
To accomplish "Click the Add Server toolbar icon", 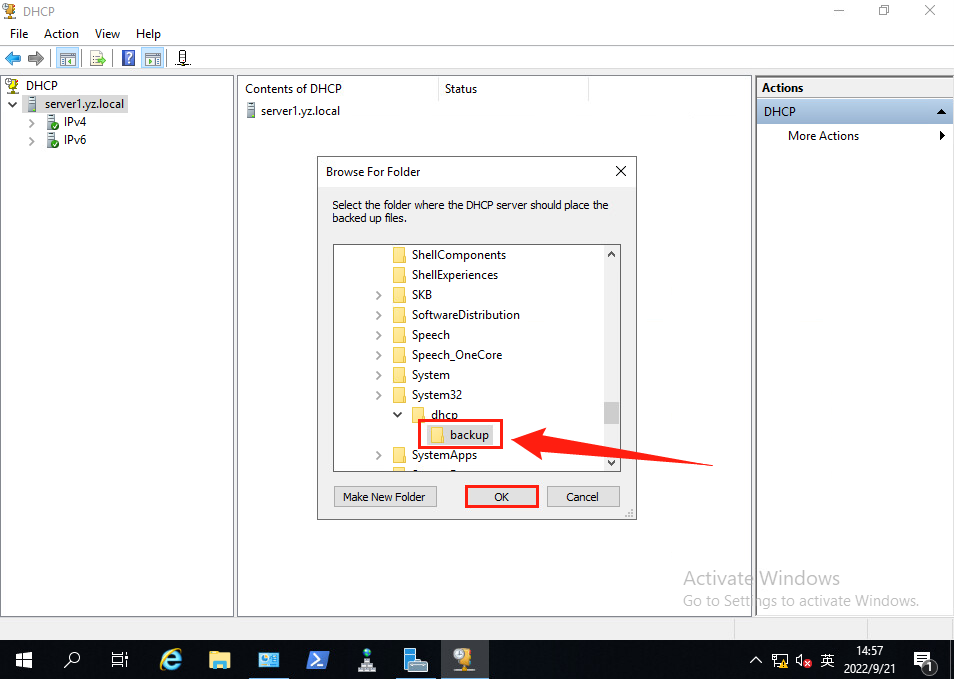I will 183,58.
